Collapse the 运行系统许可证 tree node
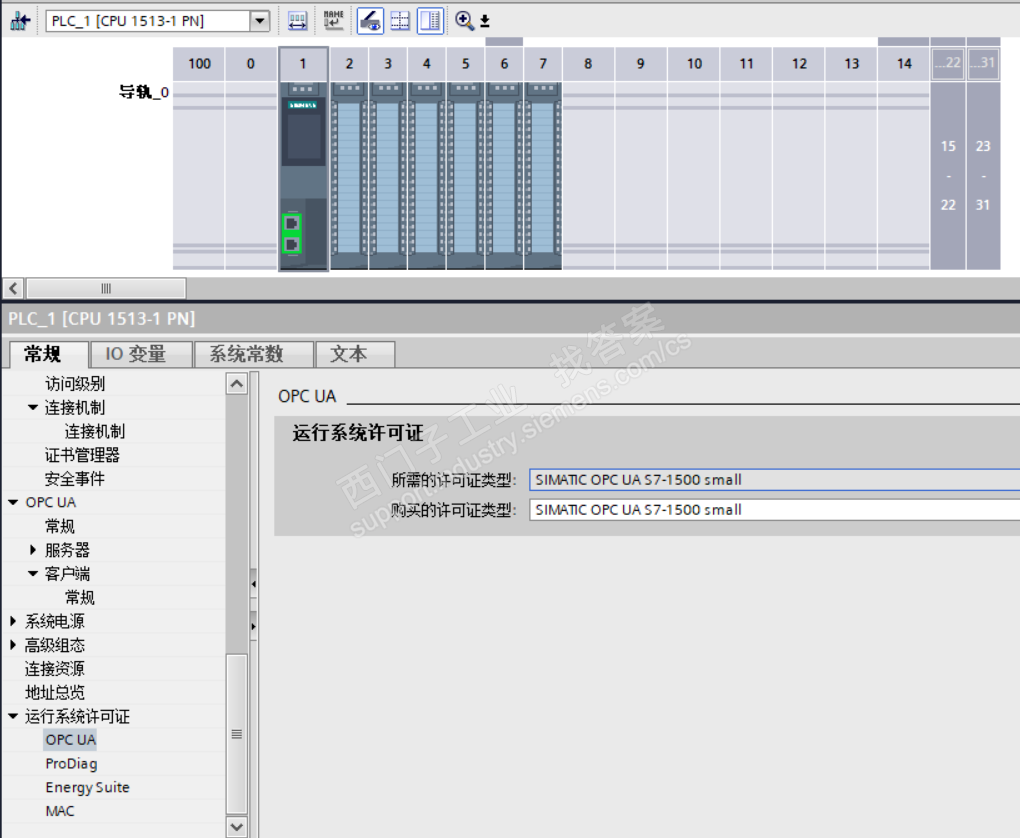The height and width of the screenshot is (838, 1020). 13,716
